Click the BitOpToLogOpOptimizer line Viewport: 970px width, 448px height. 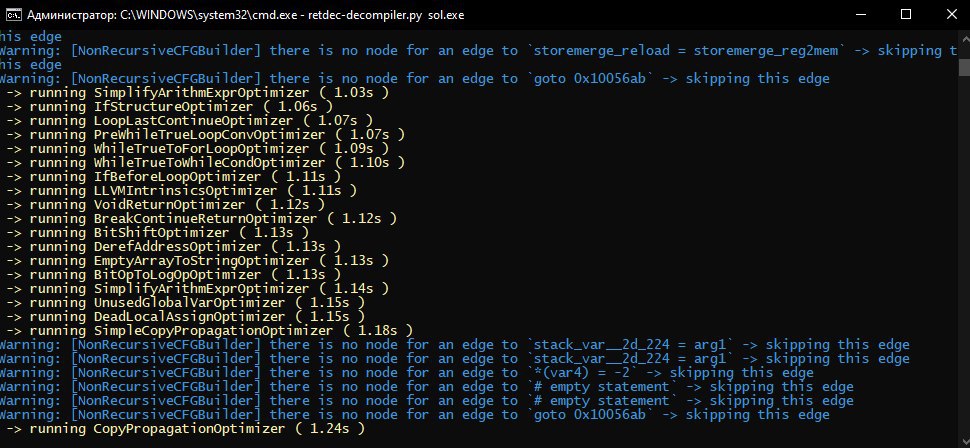(x=173, y=275)
